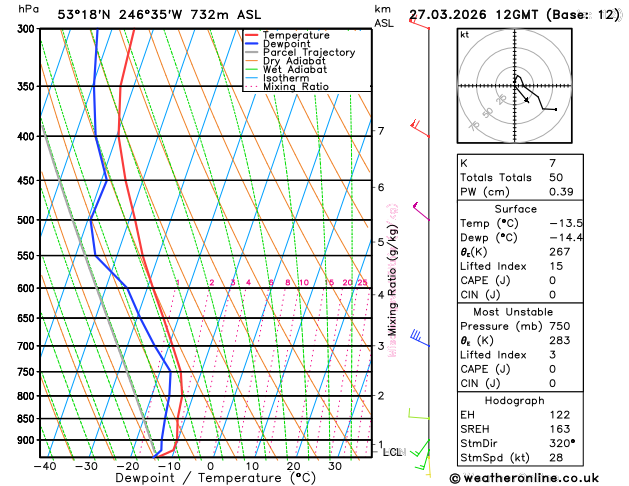Click the Most Unstable theta-e value 283
This screenshot has width=629, height=486.
coord(560,340)
